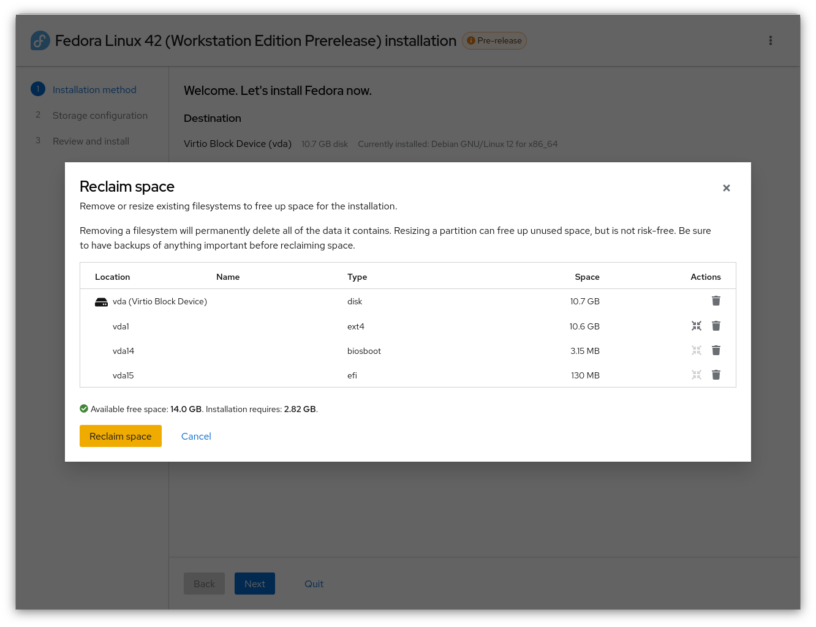
Task: Open the installer options kebab menu
Action: [770, 40]
